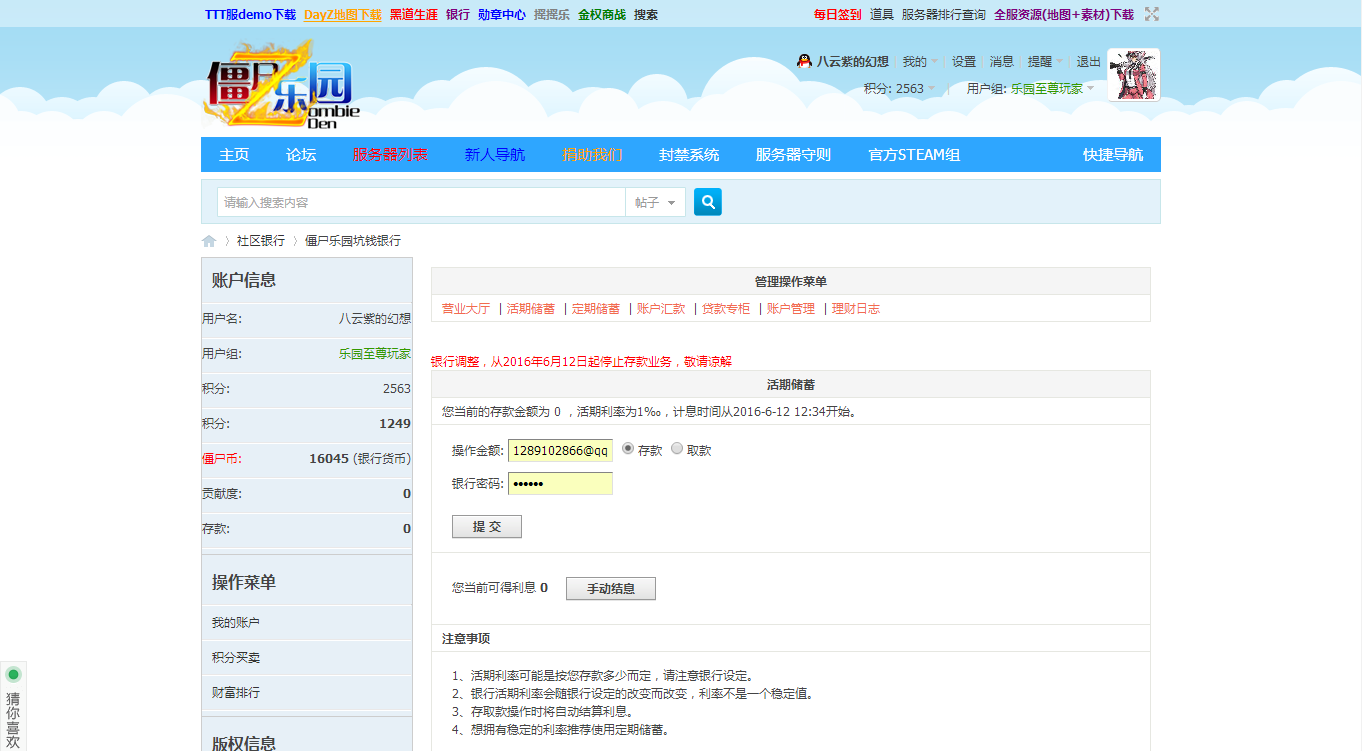Open 财富排行 in the sidebar menu
1362x751 pixels.
(x=235, y=692)
